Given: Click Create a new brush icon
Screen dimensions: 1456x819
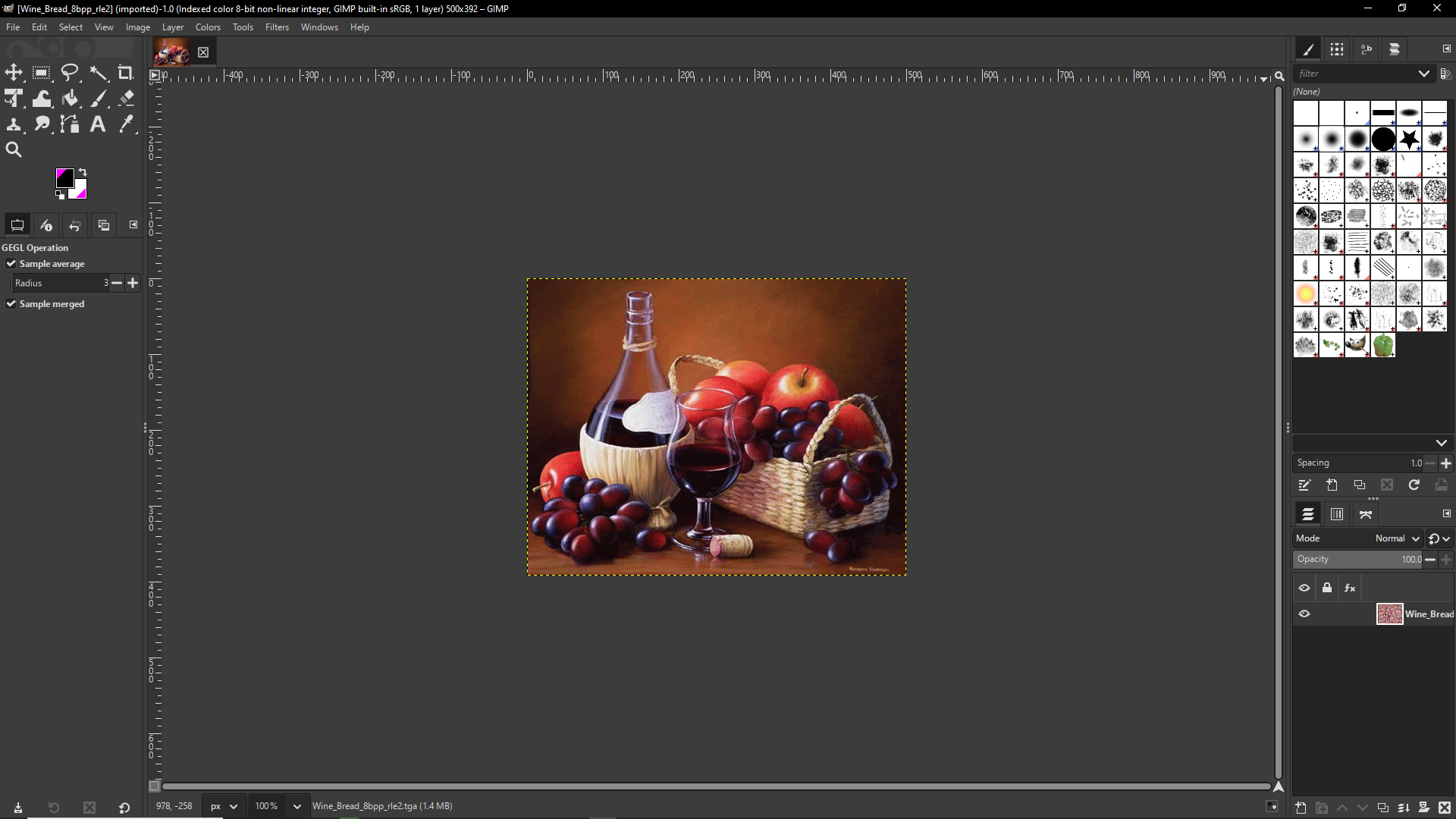Looking at the screenshot, I should (1332, 485).
